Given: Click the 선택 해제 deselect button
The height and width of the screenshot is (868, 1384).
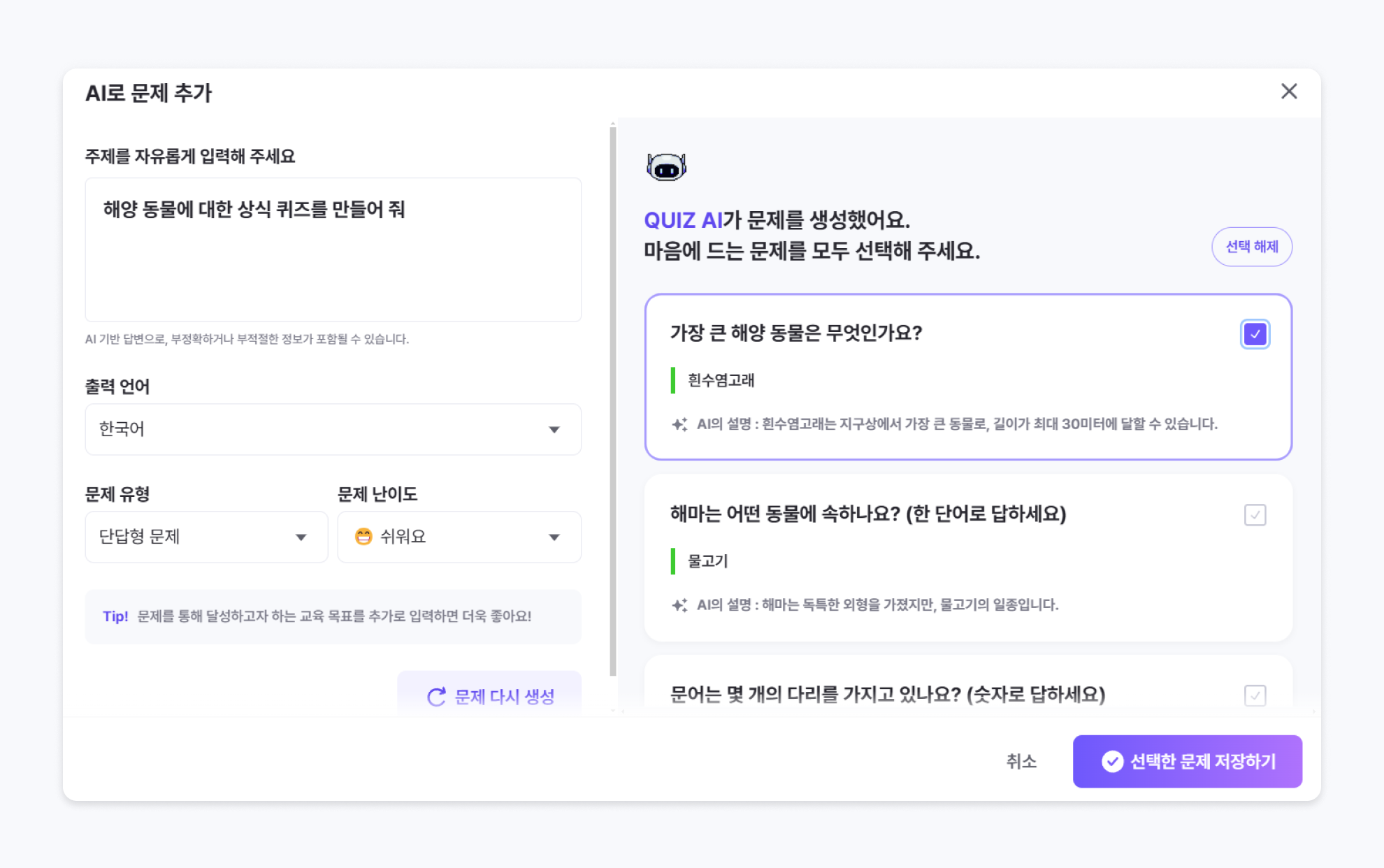Looking at the screenshot, I should pos(1251,247).
